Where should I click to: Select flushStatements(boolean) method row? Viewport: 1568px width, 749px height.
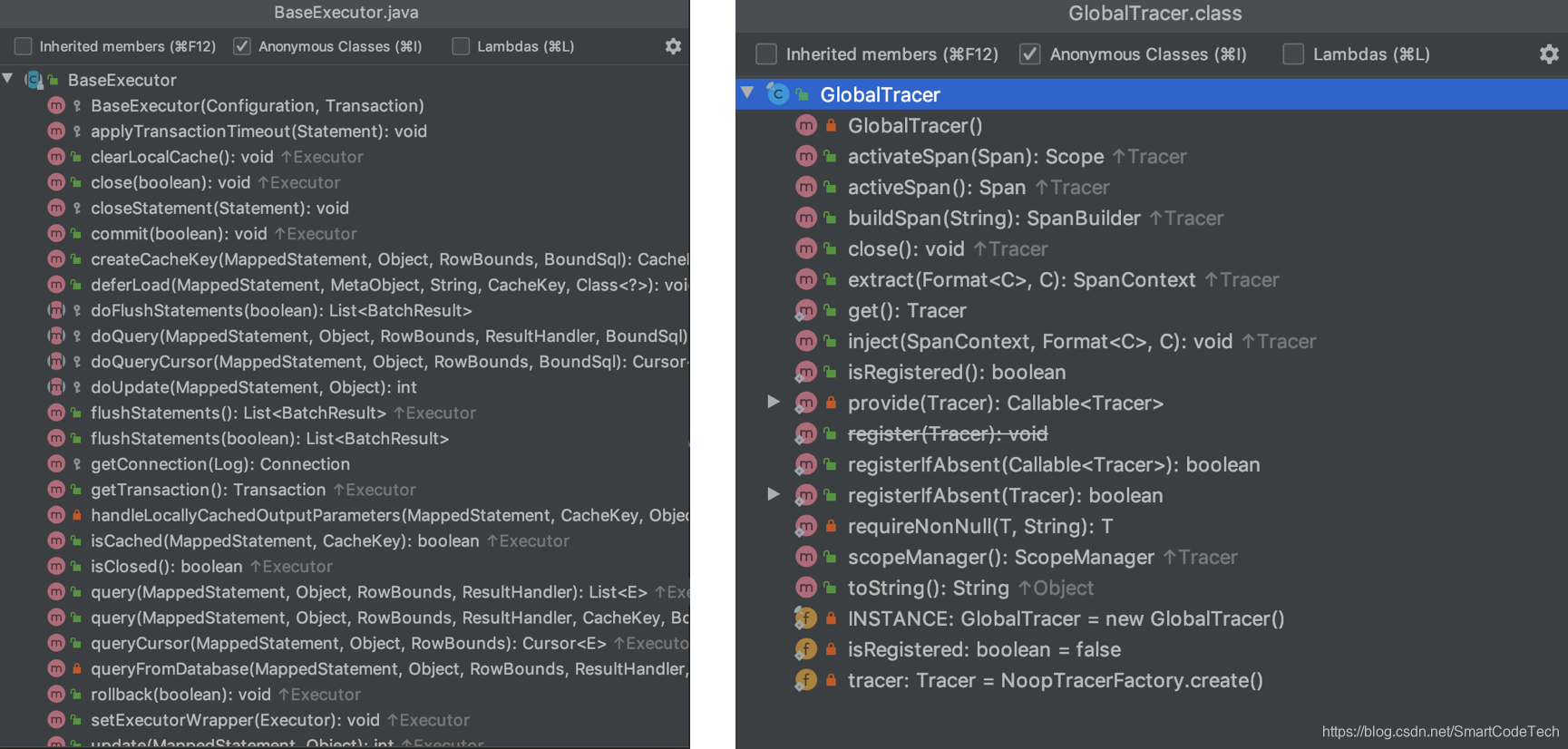pyautogui.click(x=345, y=438)
